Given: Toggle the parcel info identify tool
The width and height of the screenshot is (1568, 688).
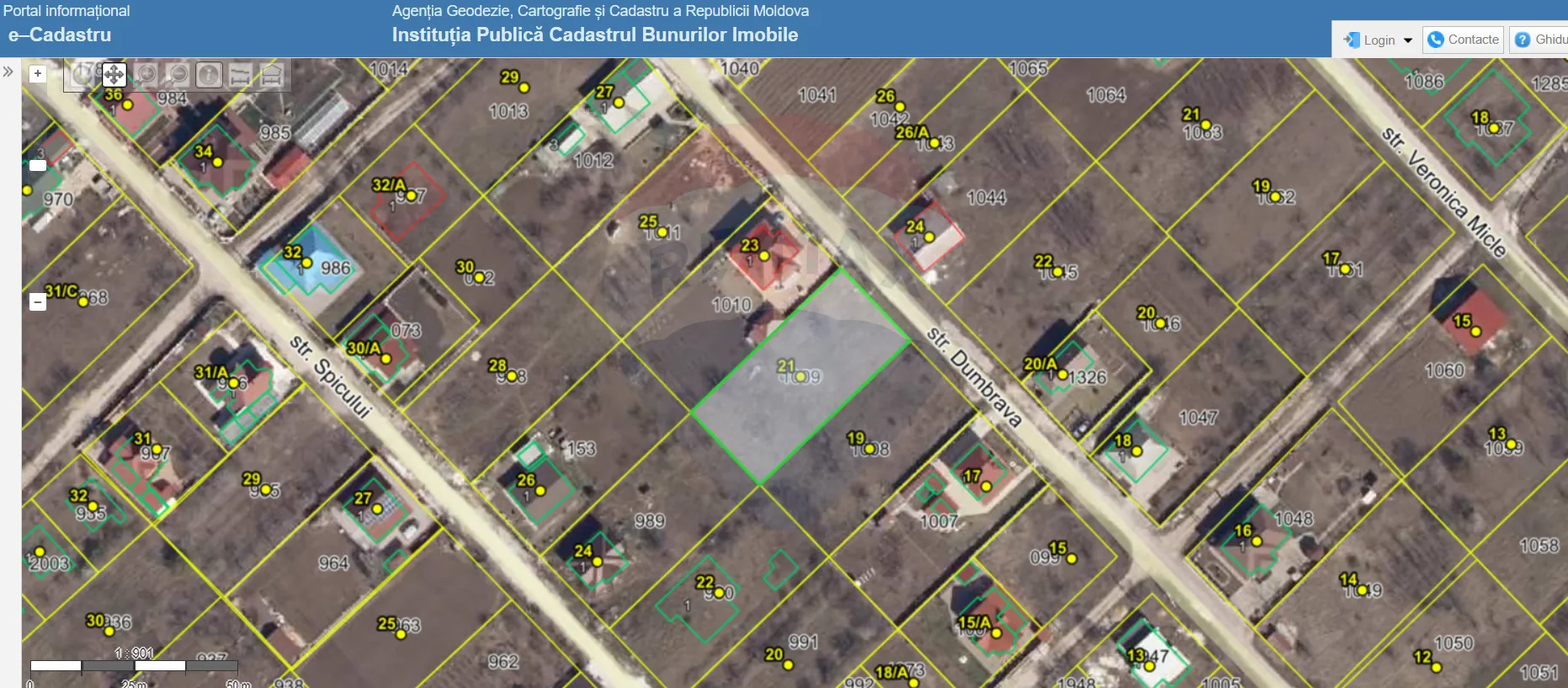Looking at the screenshot, I should [x=209, y=75].
